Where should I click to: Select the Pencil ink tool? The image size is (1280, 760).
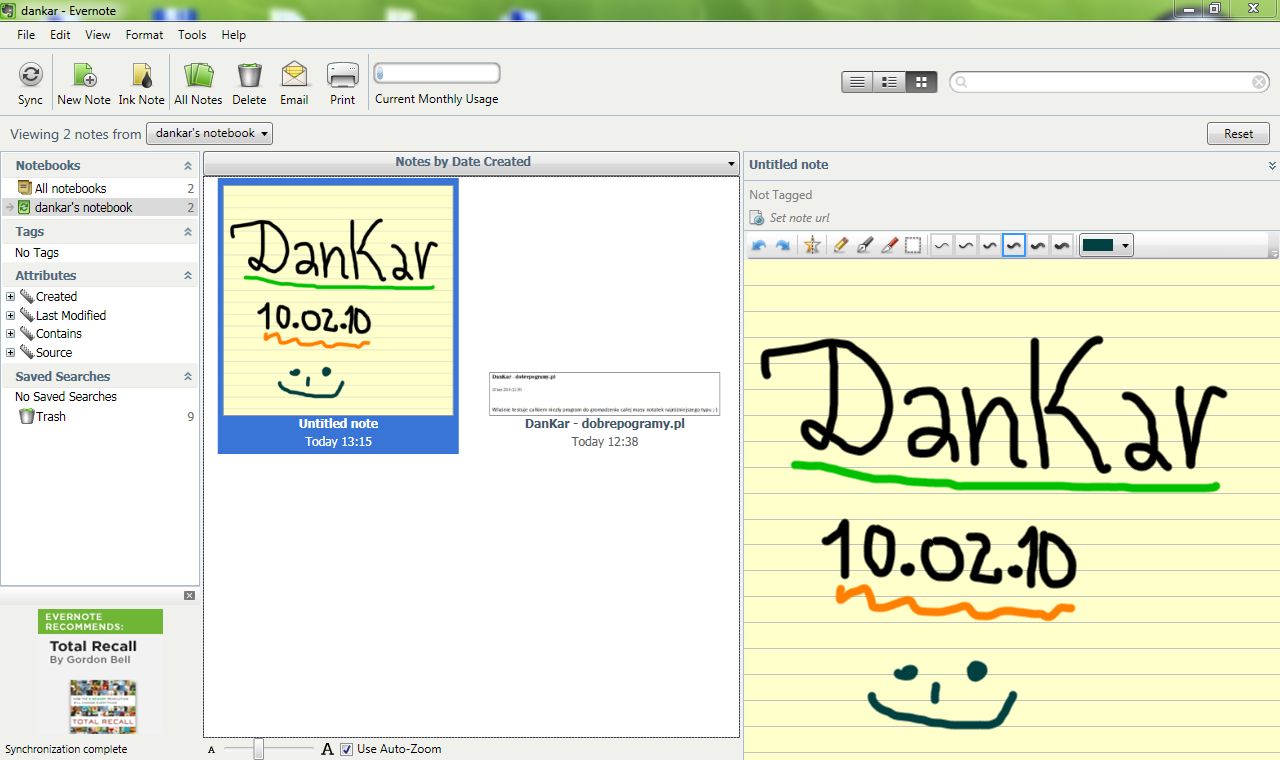840,245
